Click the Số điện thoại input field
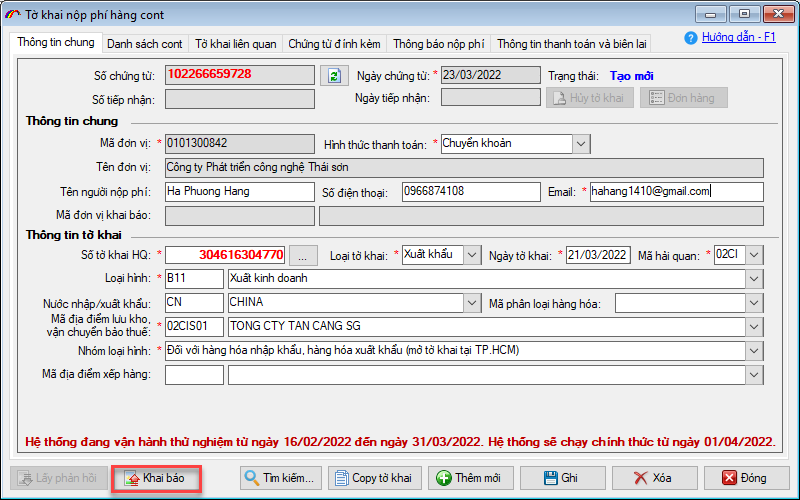This screenshot has height=500, width=800. (x=471, y=192)
